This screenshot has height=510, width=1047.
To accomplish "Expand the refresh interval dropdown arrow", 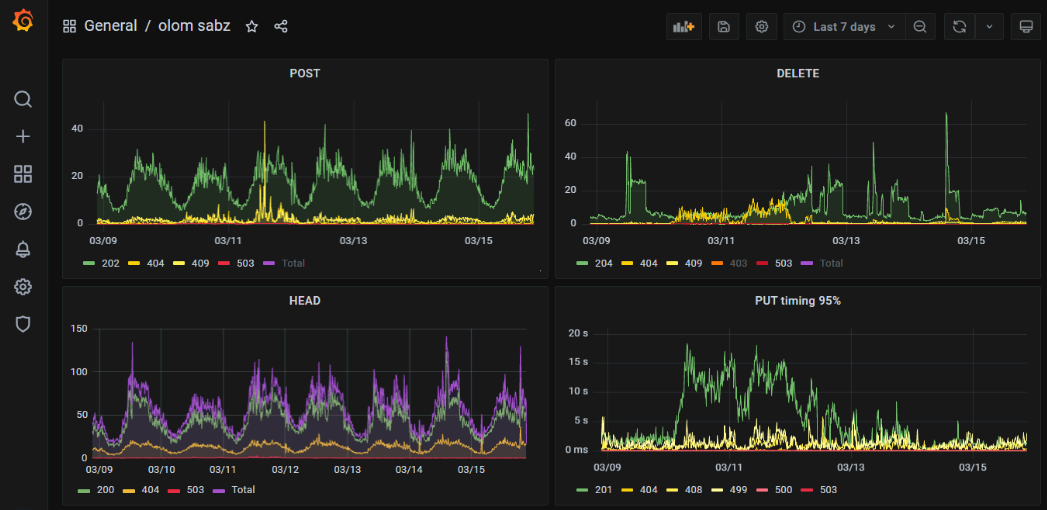I will [x=989, y=27].
